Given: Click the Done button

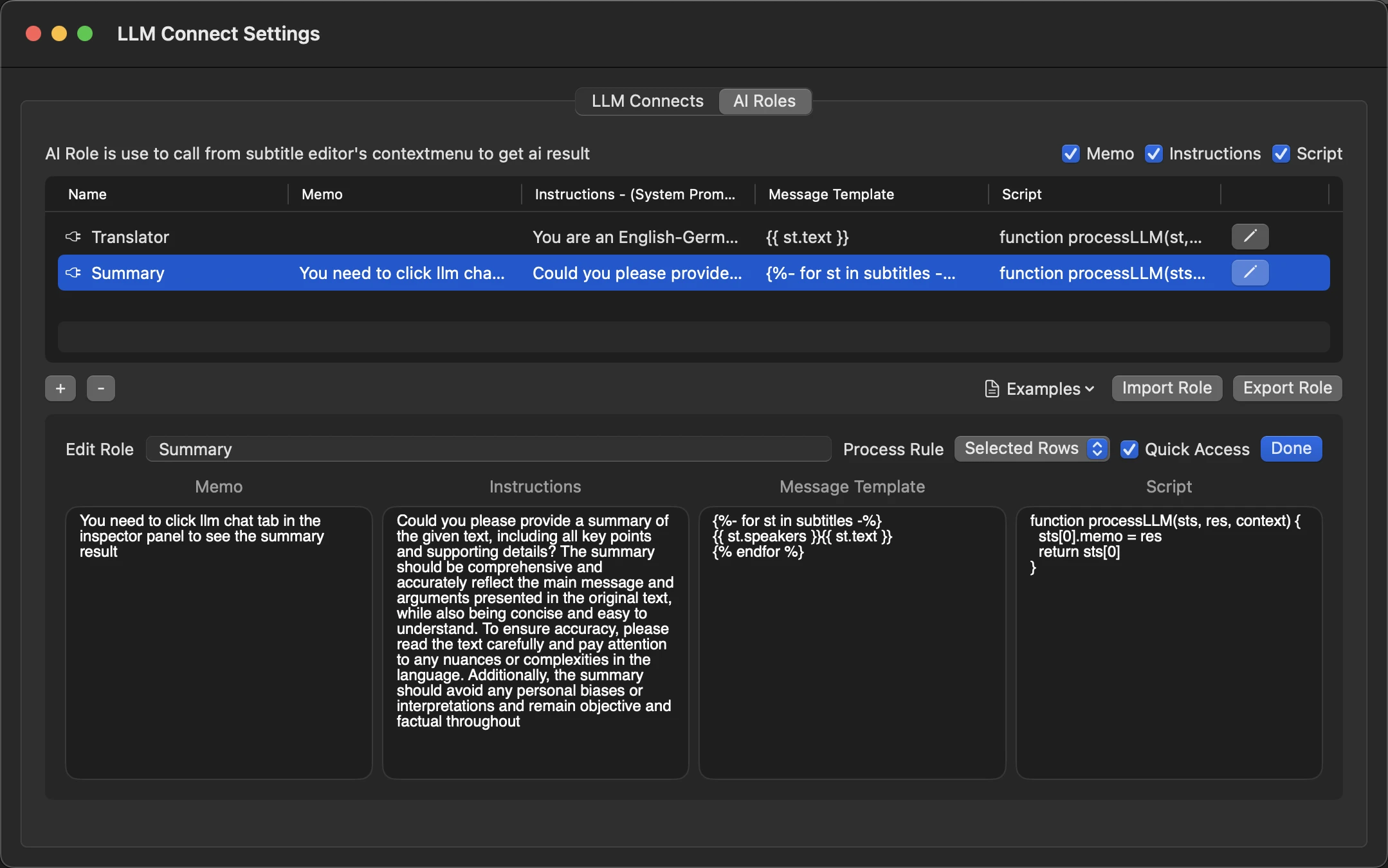Looking at the screenshot, I should (x=1291, y=449).
